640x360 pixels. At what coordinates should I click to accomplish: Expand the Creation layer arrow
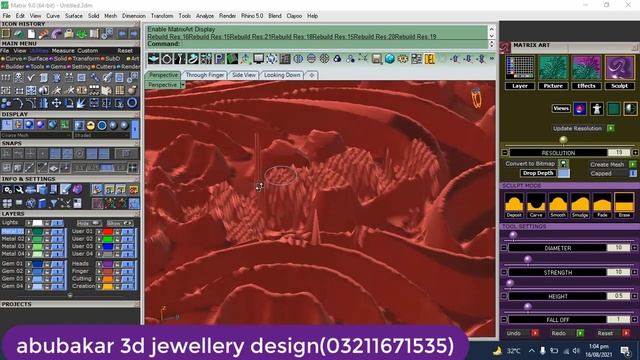[99, 287]
